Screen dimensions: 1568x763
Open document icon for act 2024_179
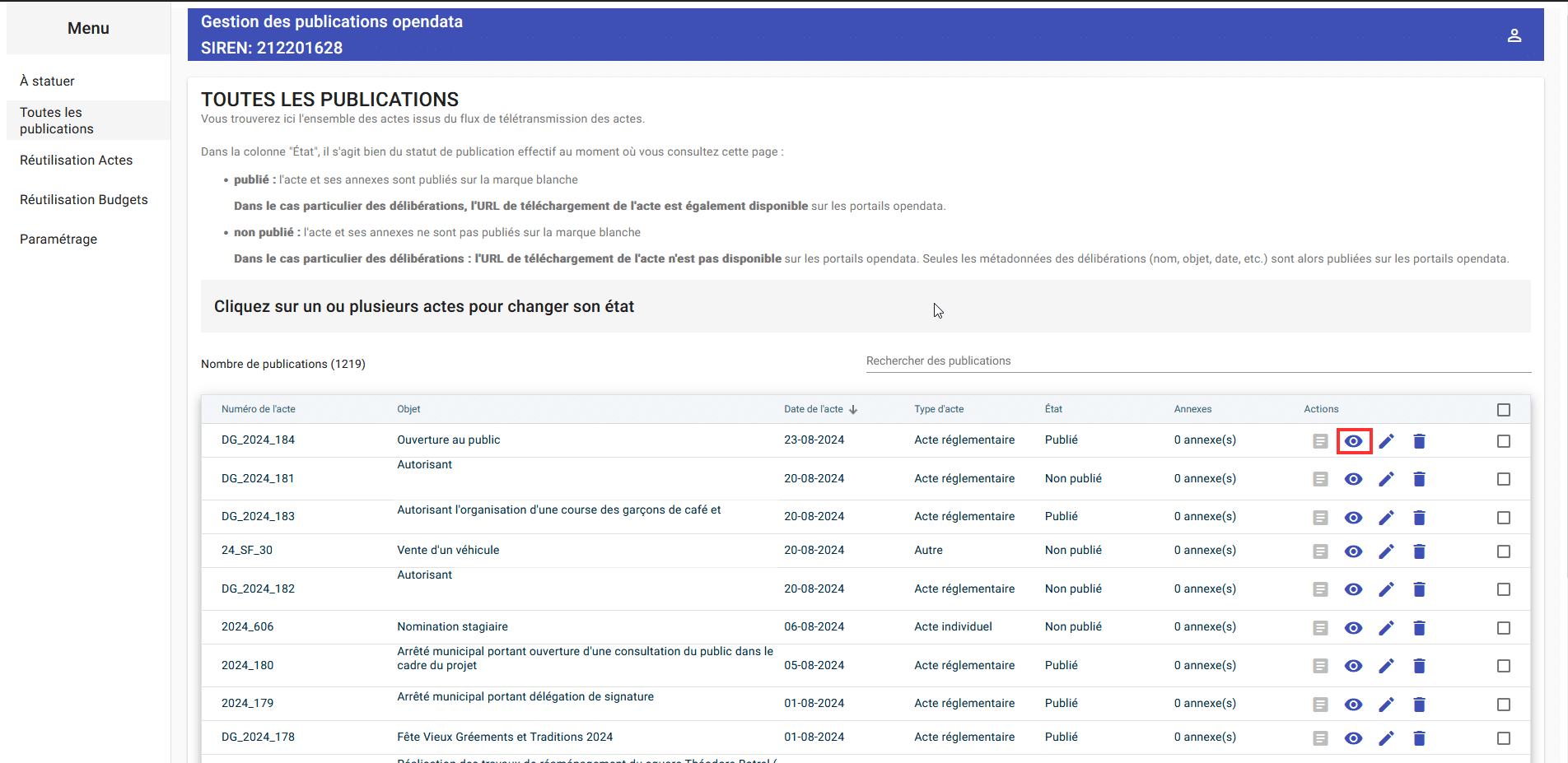(x=1320, y=705)
